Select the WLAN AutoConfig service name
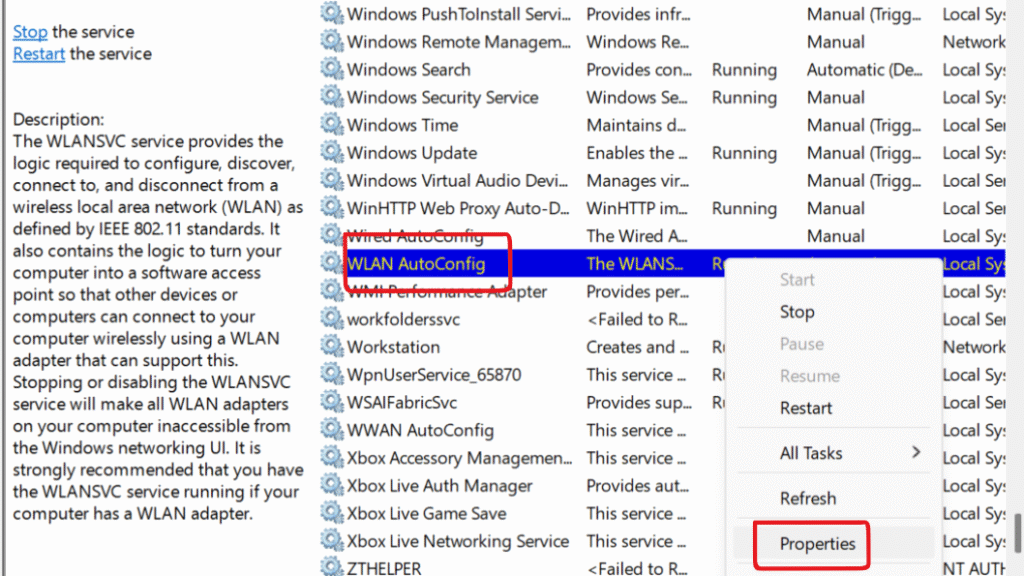Viewport: 1024px width, 576px height. pyautogui.click(x=416, y=264)
